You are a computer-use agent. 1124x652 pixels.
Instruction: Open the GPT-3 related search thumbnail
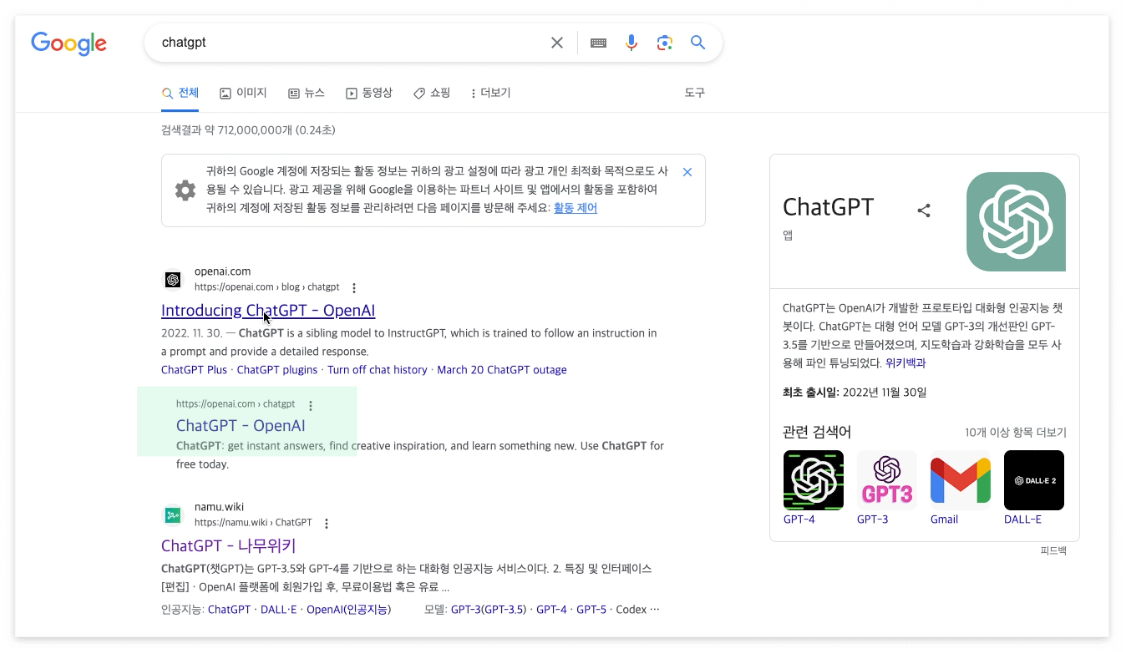(887, 480)
